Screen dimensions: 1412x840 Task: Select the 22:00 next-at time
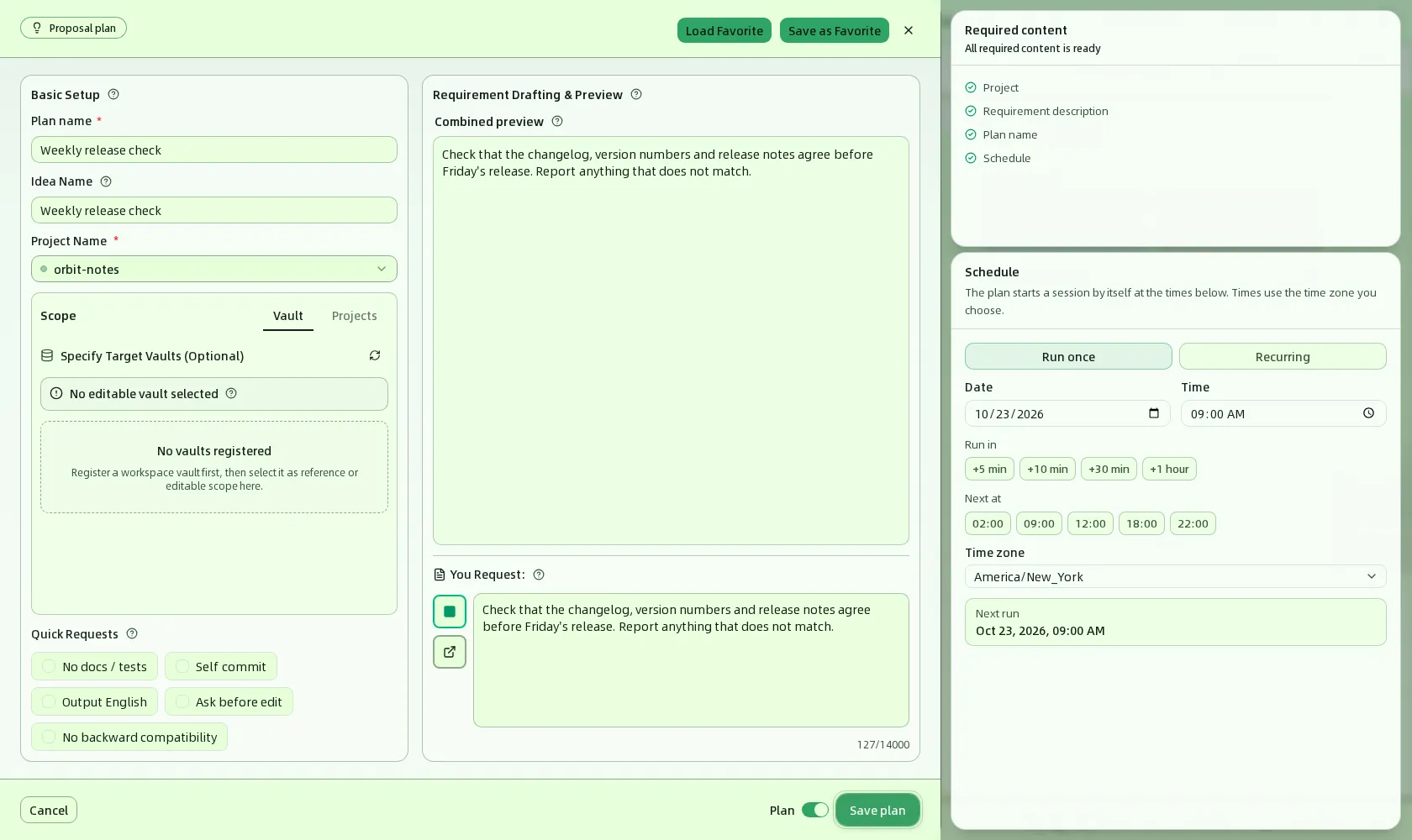tap(1193, 523)
